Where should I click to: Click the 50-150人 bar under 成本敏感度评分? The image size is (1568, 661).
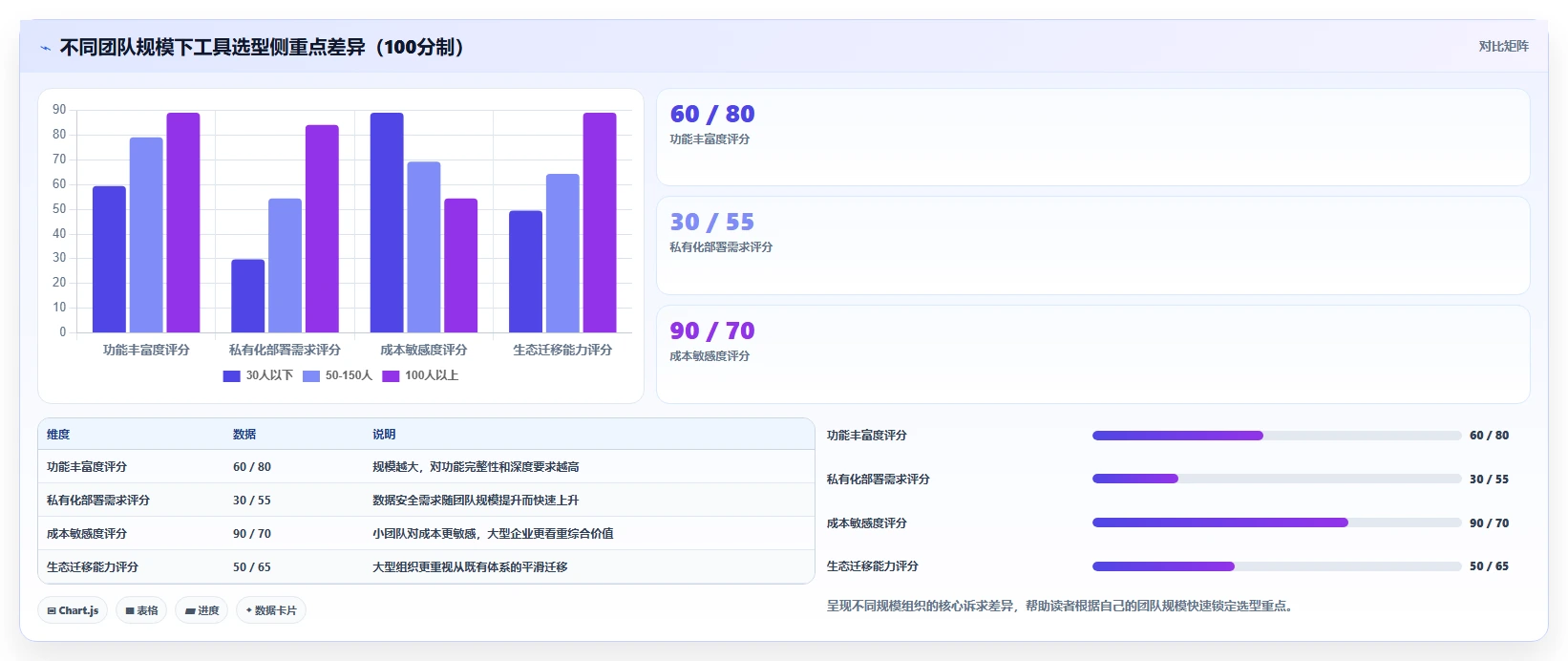(x=424, y=246)
